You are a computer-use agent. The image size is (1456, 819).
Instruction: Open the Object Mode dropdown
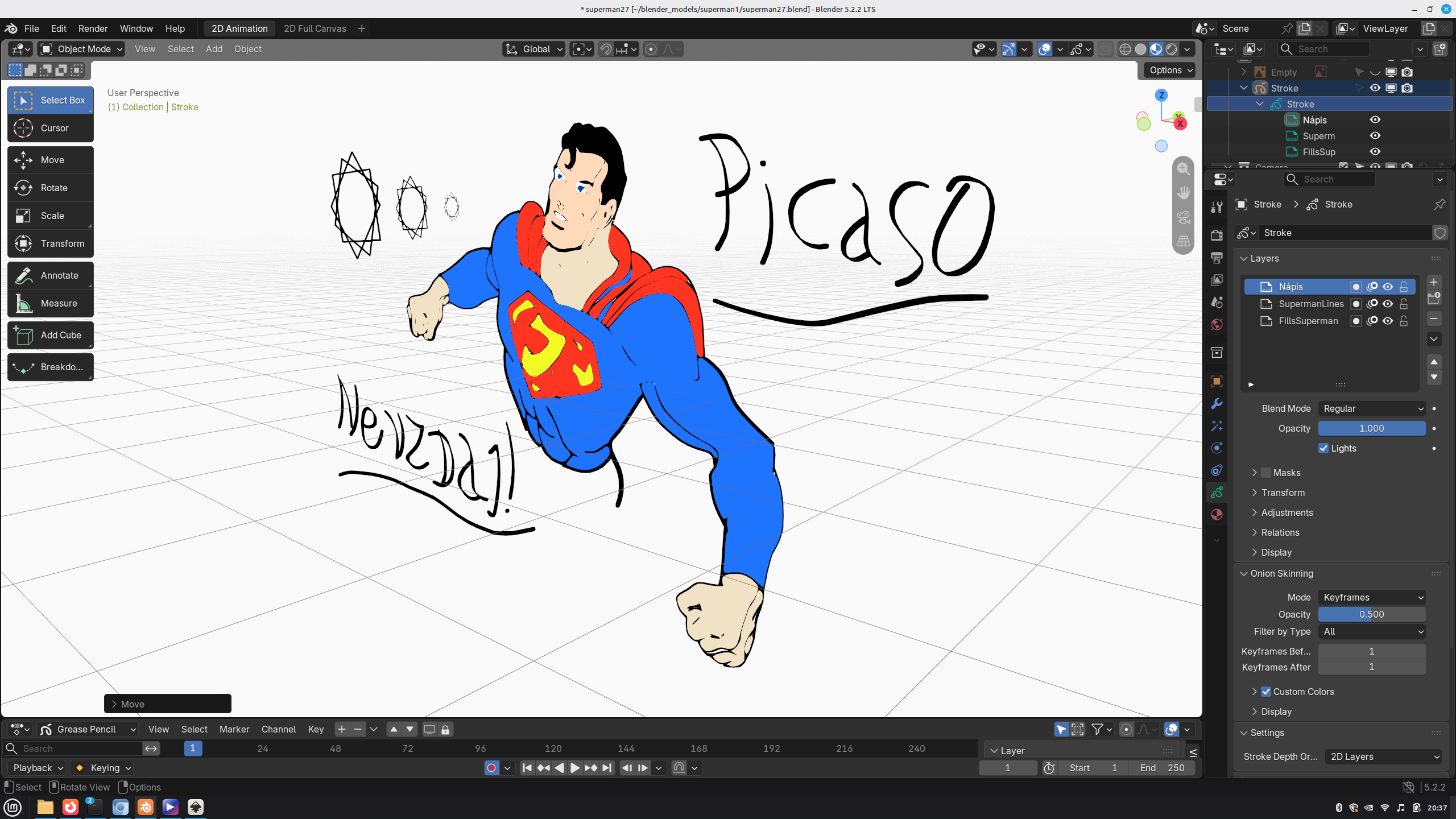tap(81, 49)
